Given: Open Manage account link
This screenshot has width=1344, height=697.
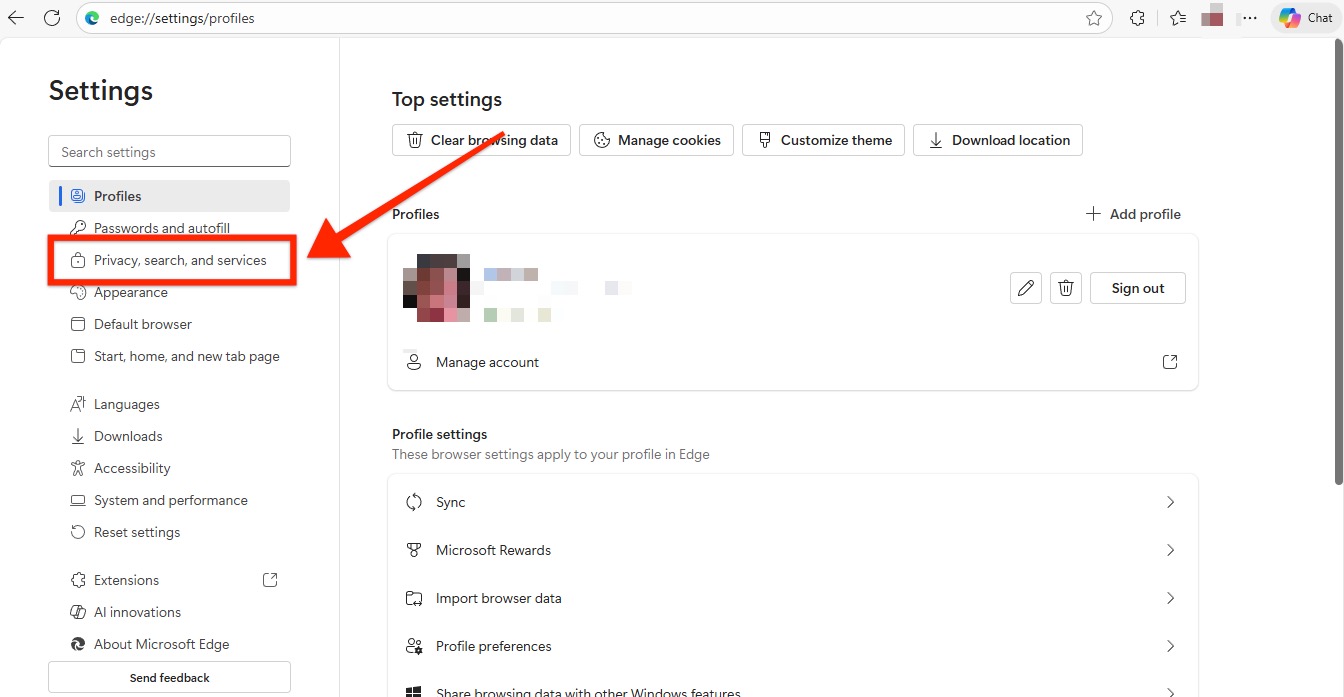Looking at the screenshot, I should pyautogui.click(x=793, y=362).
